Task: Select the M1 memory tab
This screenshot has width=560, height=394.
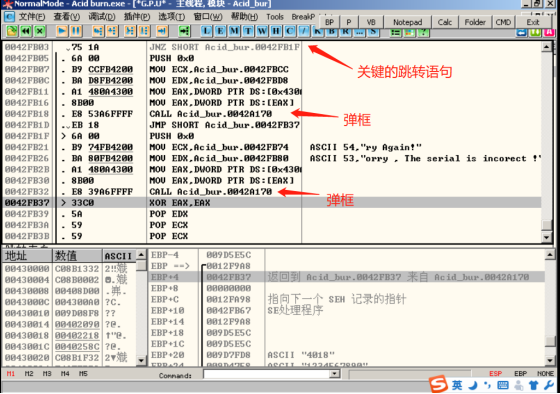Action: [x=11, y=374]
